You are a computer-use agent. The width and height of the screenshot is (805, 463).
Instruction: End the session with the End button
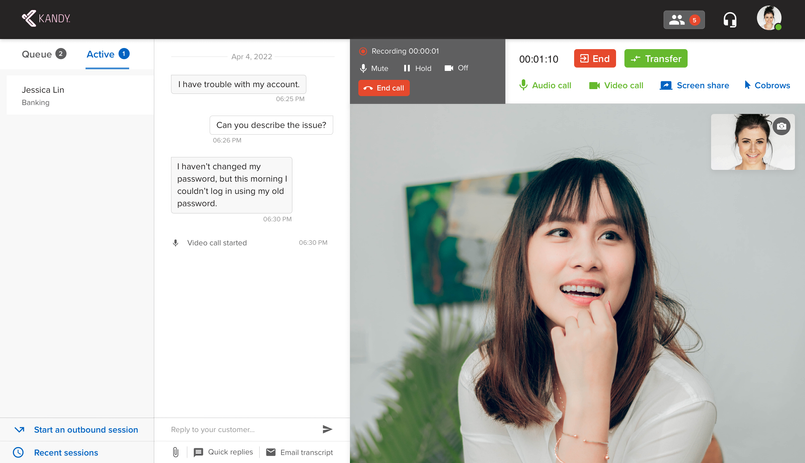(x=595, y=59)
